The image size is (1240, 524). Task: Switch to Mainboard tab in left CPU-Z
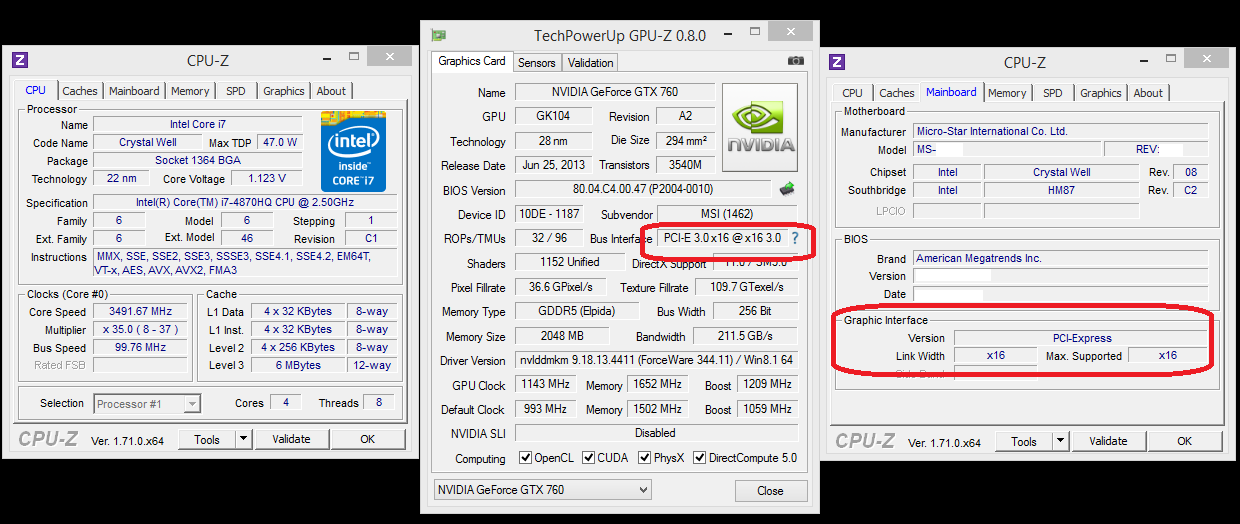[134, 91]
